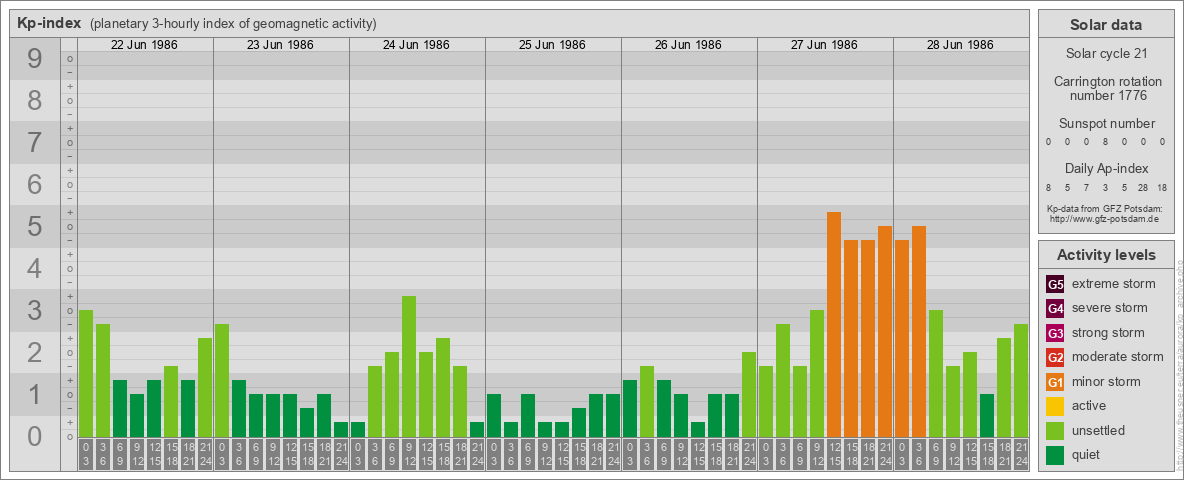Select the 26 Jun 21-24 bar

coord(749,394)
